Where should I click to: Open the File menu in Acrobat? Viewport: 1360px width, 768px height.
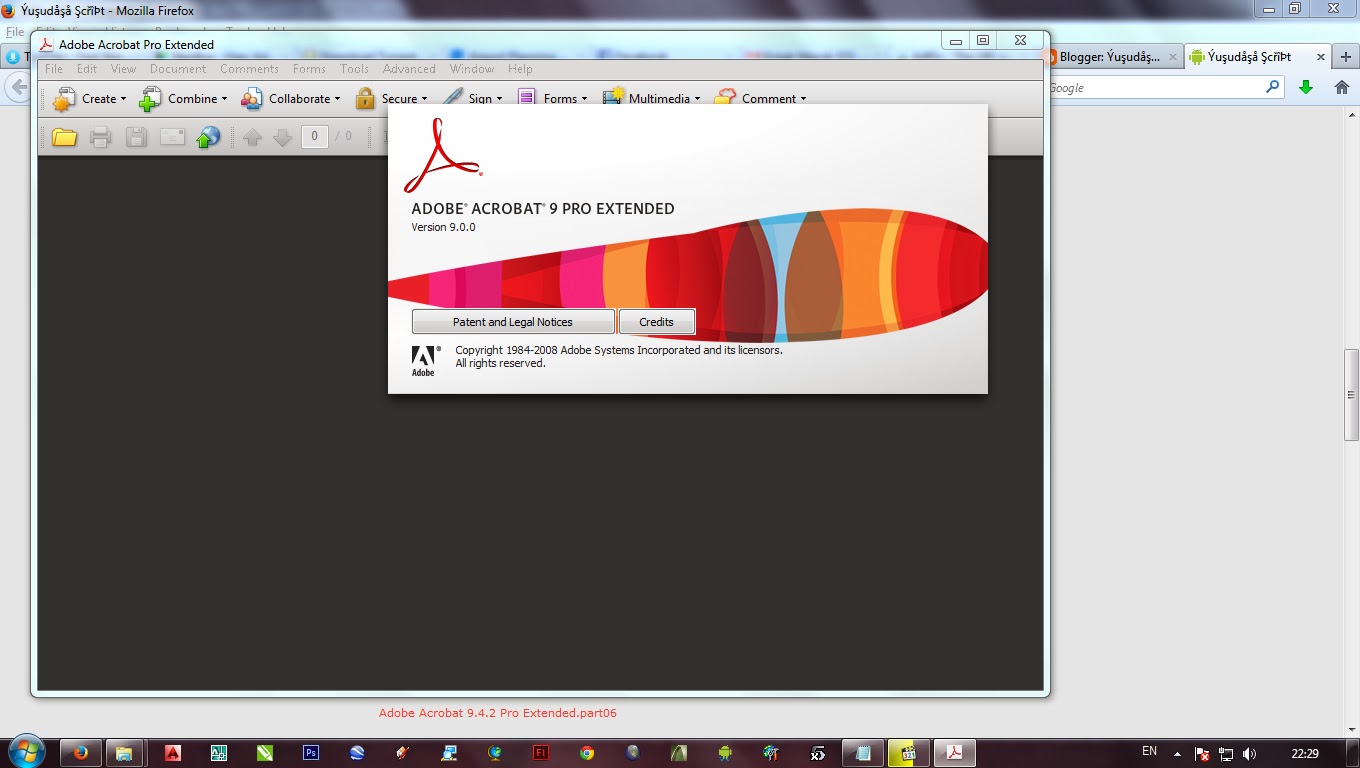coord(54,69)
